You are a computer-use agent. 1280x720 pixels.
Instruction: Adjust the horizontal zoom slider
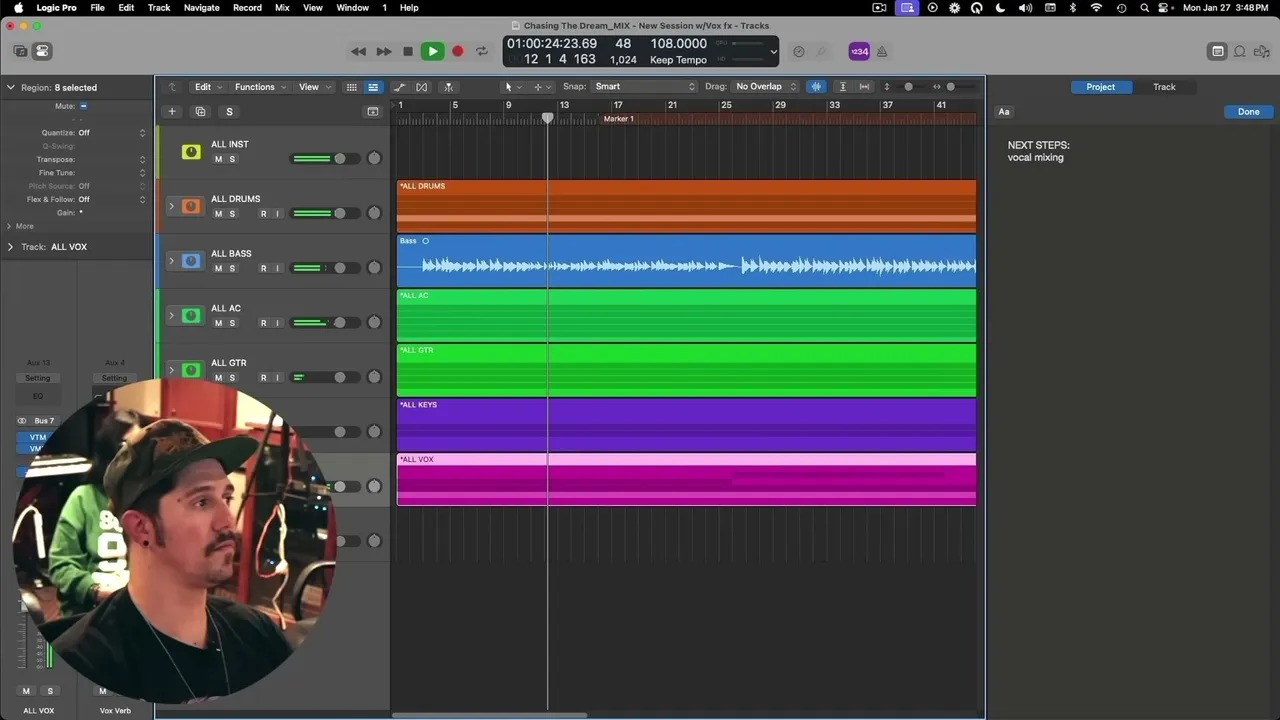(951, 87)
